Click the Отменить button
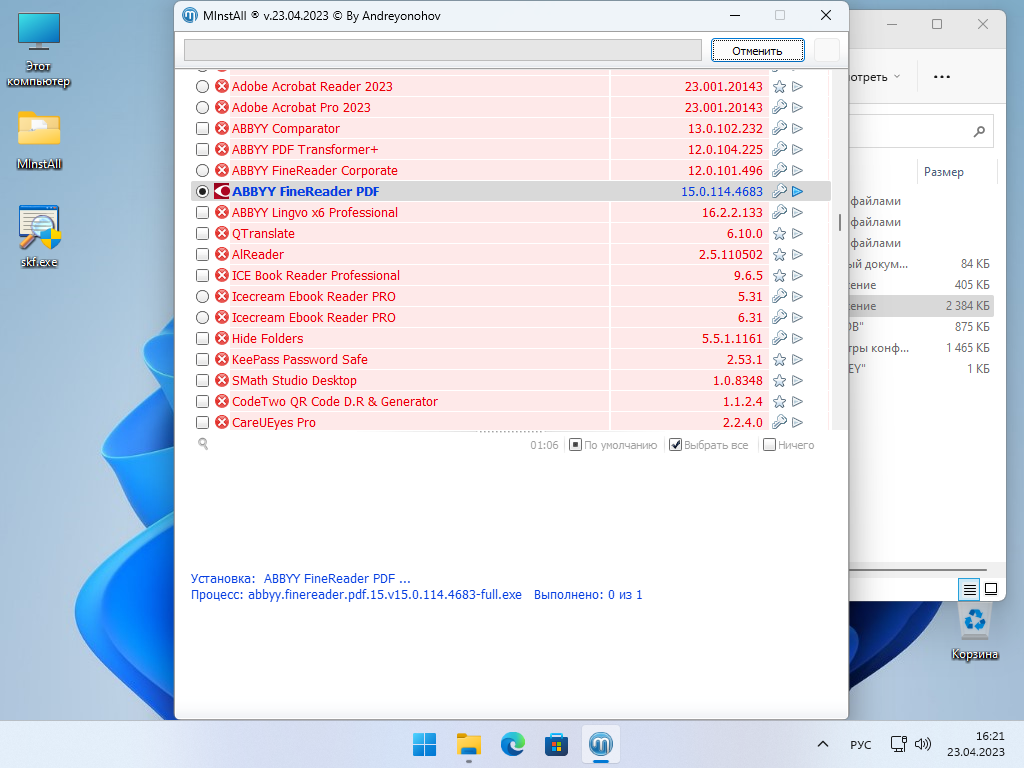The height and width of the screenshot is (768, 1024). (x=757, y=51)
